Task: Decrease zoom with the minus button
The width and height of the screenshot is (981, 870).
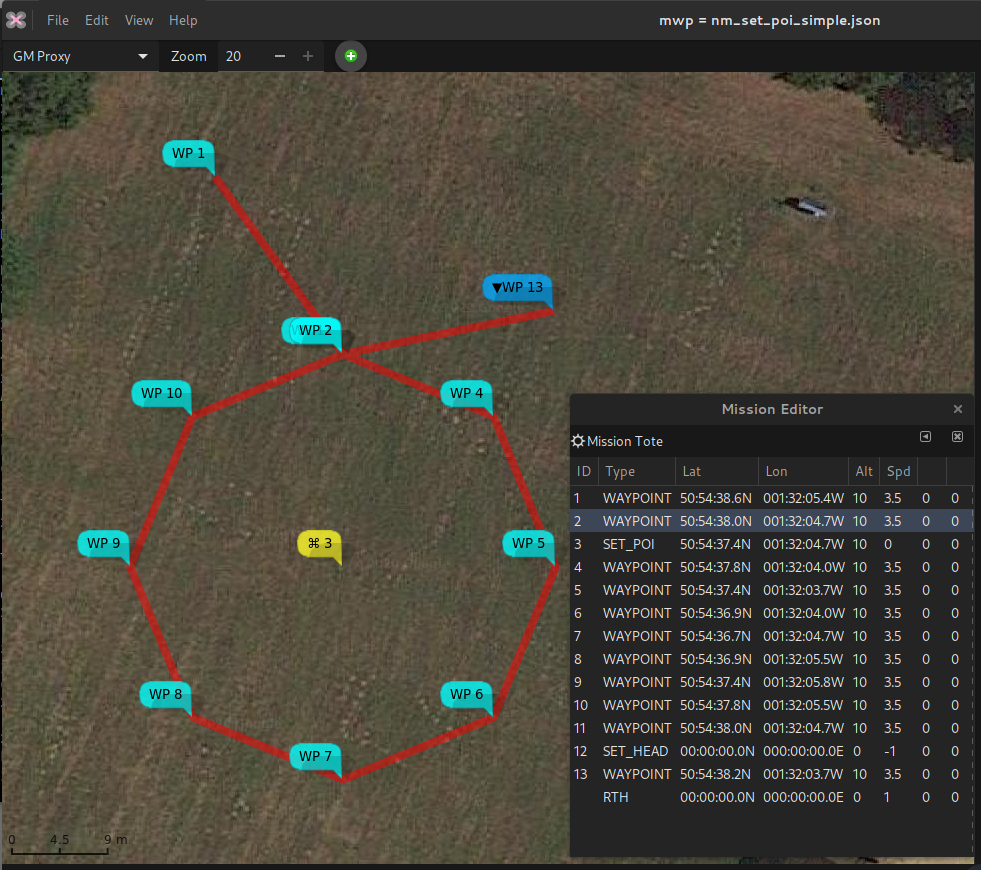Action: pos(280,56)
